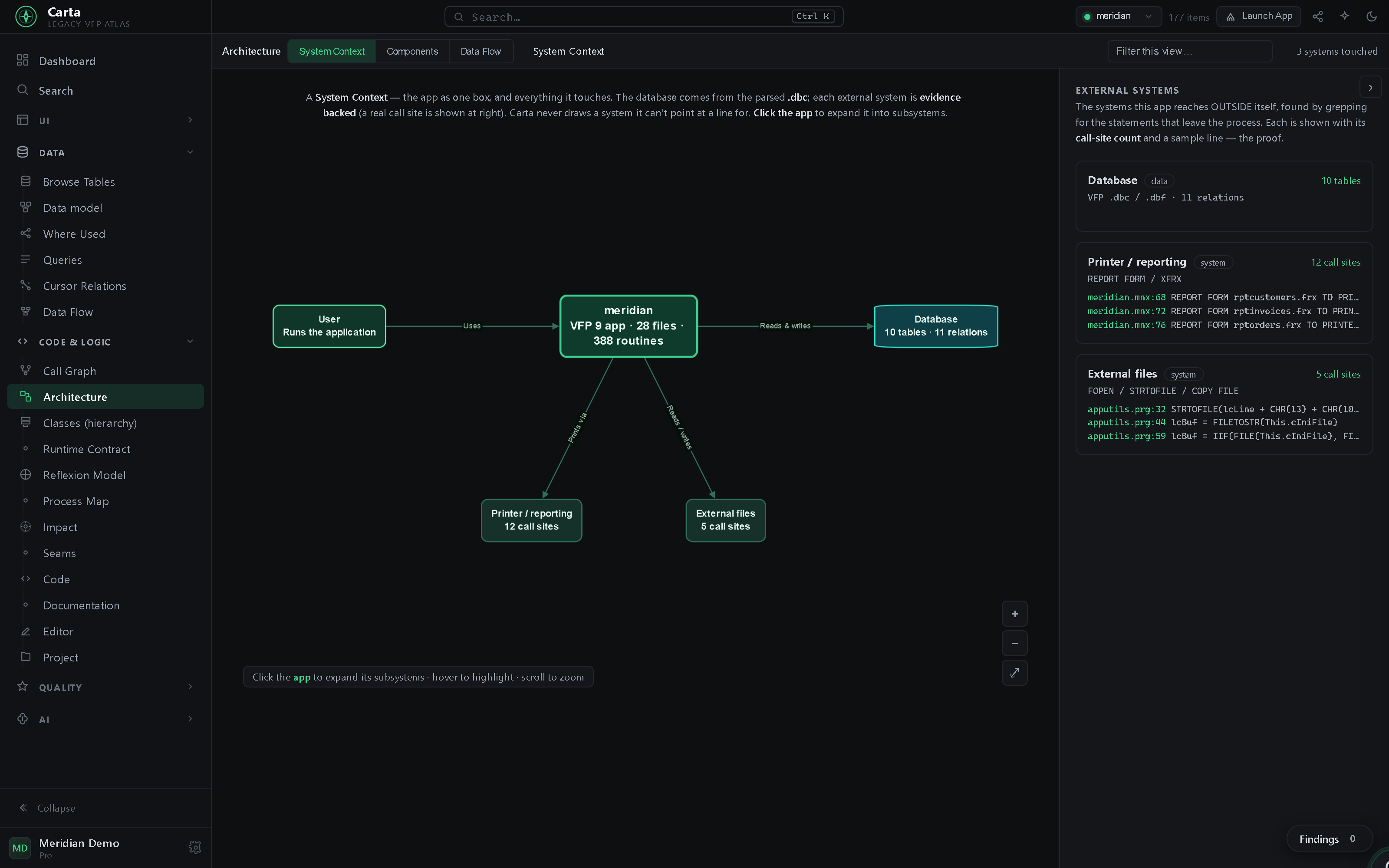
Task: Collapse the External Systems panel chevron
Action: point(1371,88)
